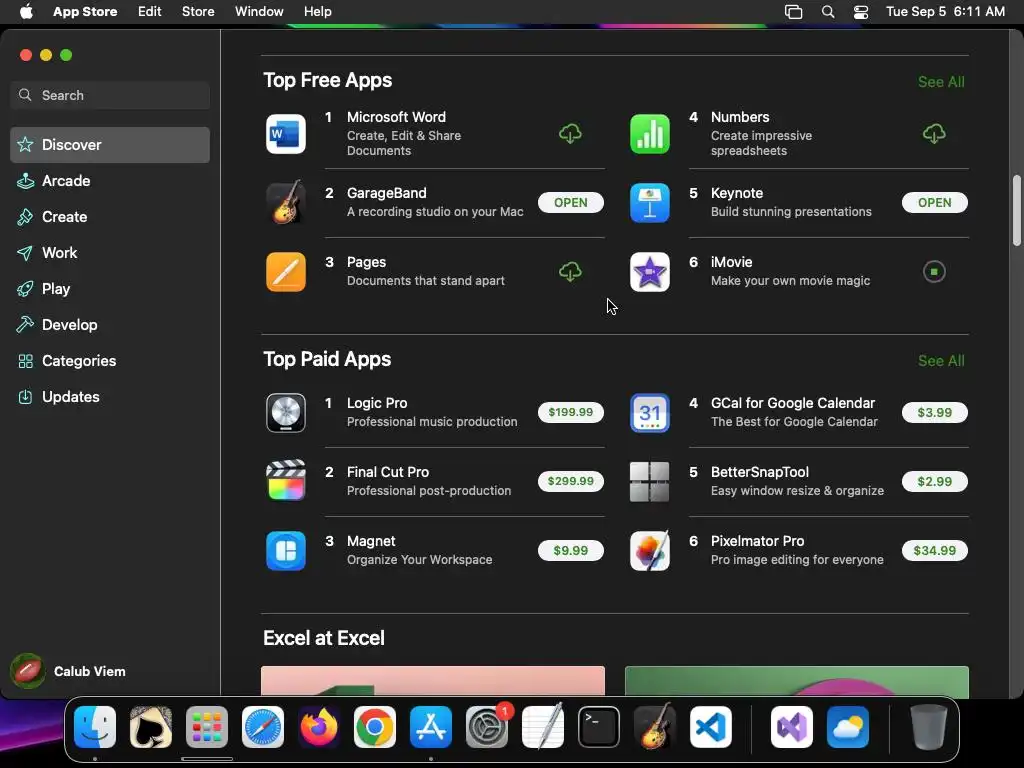Open Visual Studio Code from the Dock
This screenshot has width=1024, height=768.
click(711, 727)
